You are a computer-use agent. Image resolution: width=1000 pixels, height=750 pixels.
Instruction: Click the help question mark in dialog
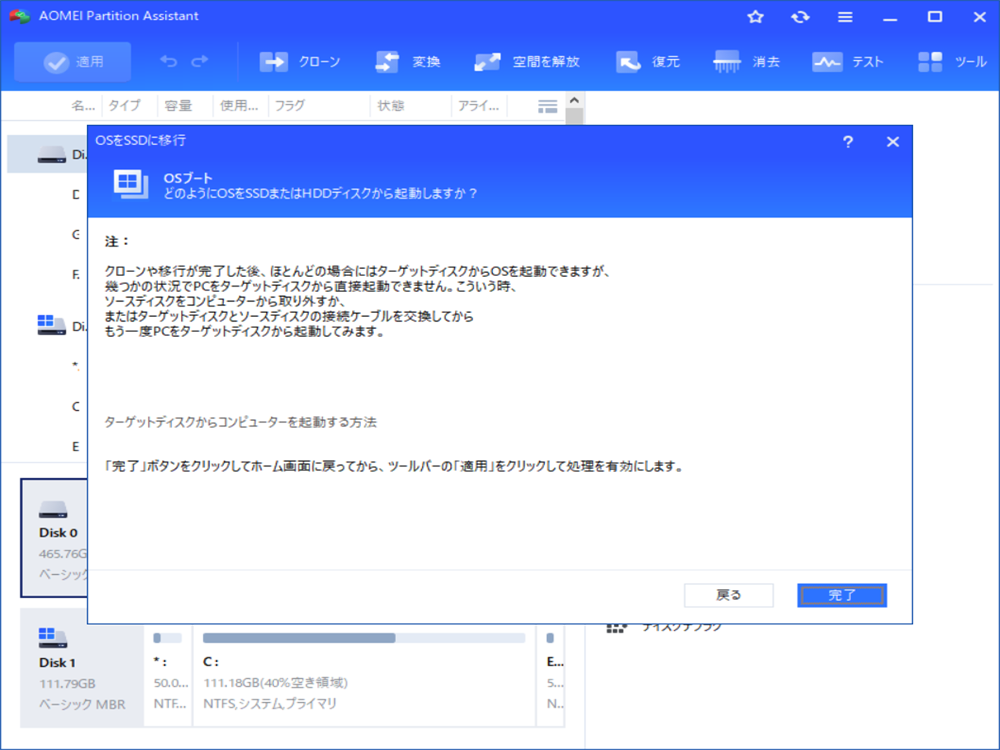tap(848, 142)
